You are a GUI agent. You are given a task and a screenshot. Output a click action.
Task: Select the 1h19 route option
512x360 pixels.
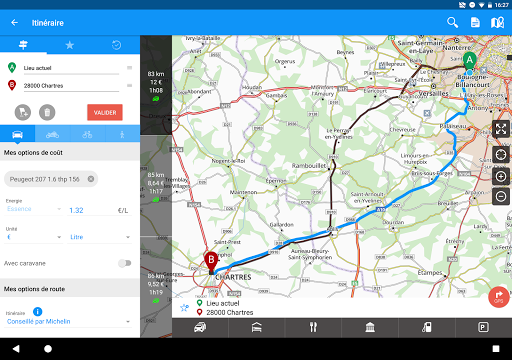tap(156, 287)
